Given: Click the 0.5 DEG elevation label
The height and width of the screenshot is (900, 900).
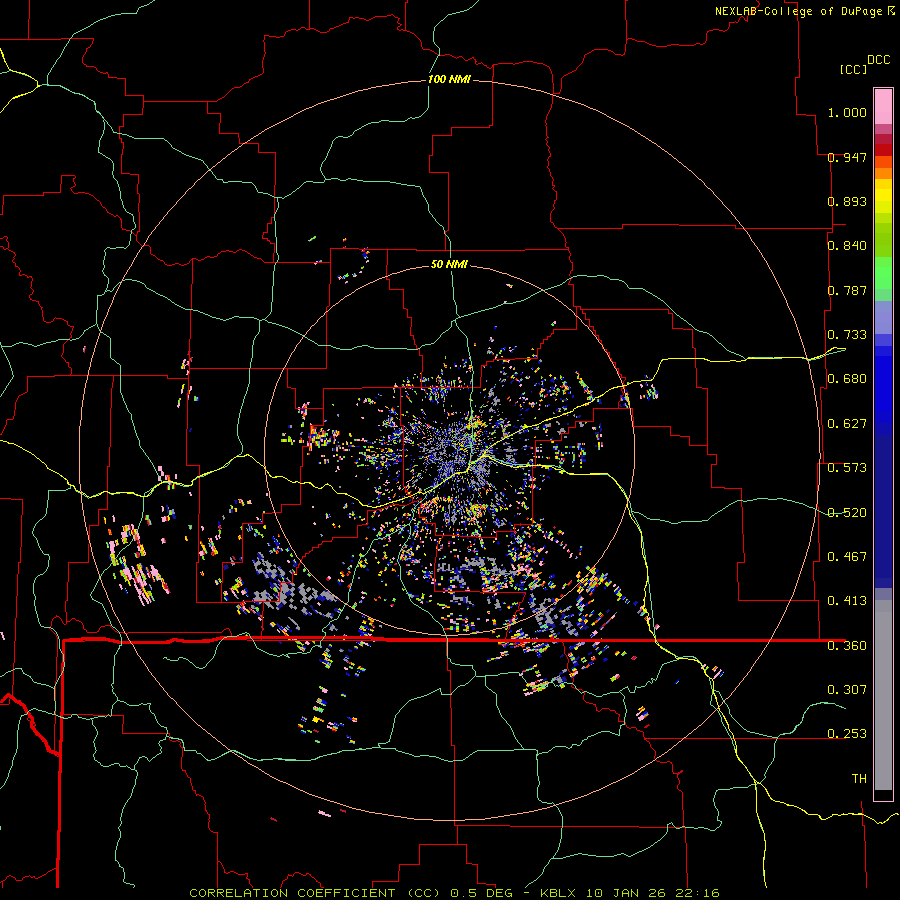Looking at the screenshot, I should (x=484, y=893).
